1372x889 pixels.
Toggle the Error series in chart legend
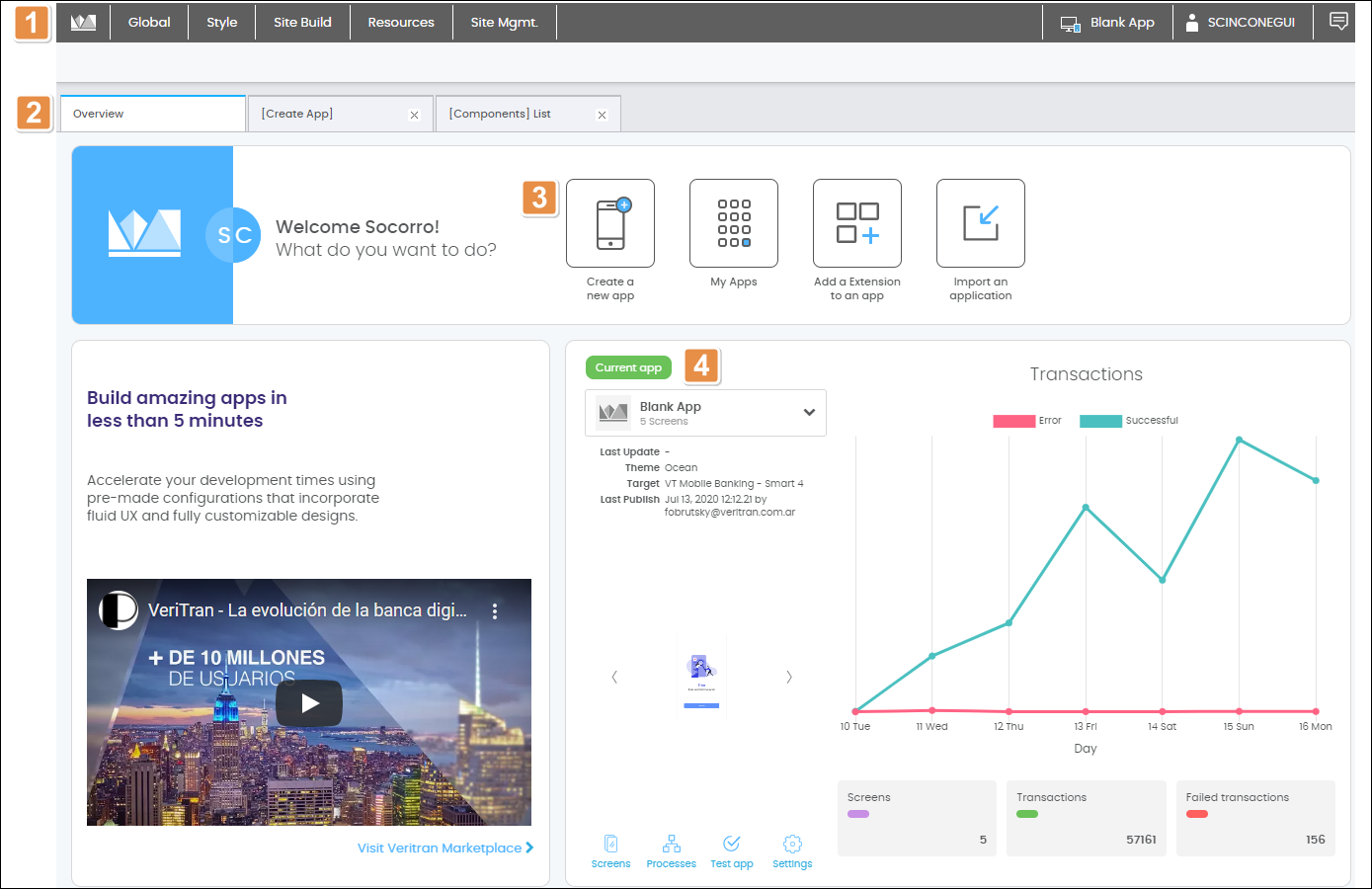pos(1027,421)
